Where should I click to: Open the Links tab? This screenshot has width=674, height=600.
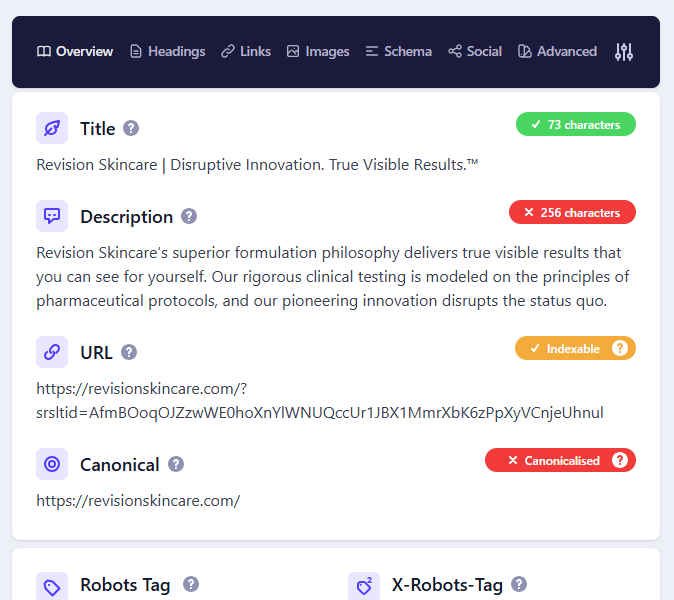click(x=246, y=52)
